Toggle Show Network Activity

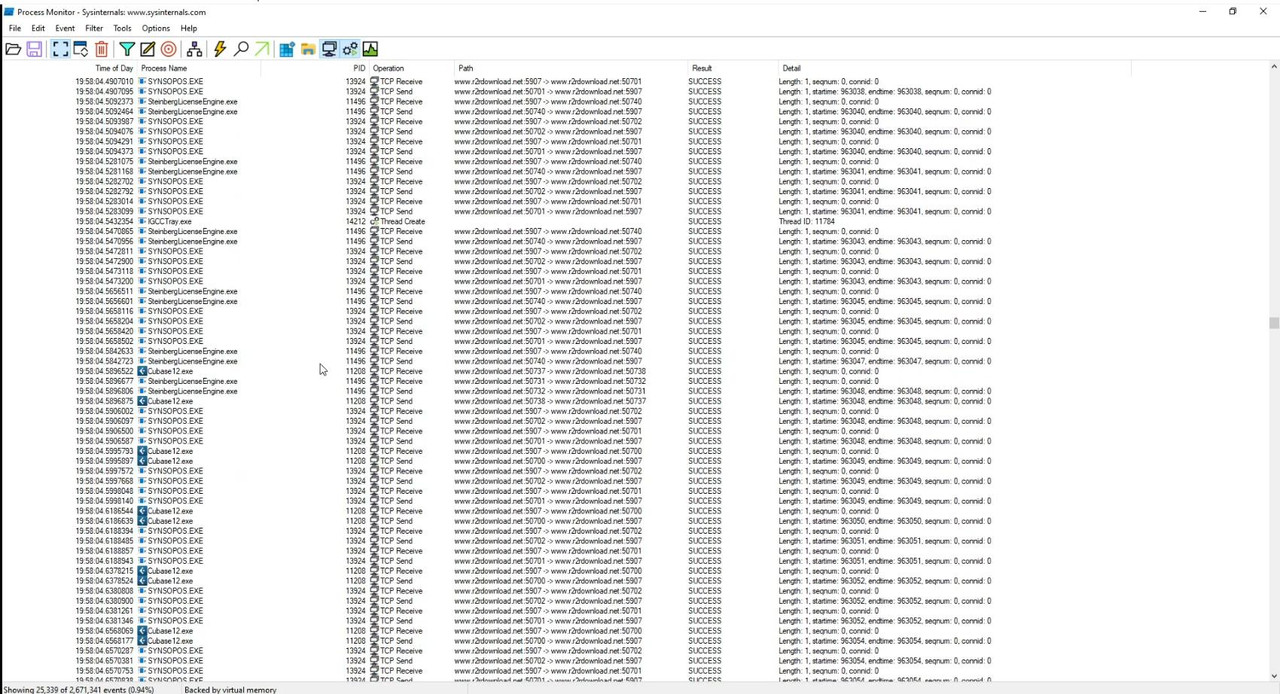pos(329,49)
